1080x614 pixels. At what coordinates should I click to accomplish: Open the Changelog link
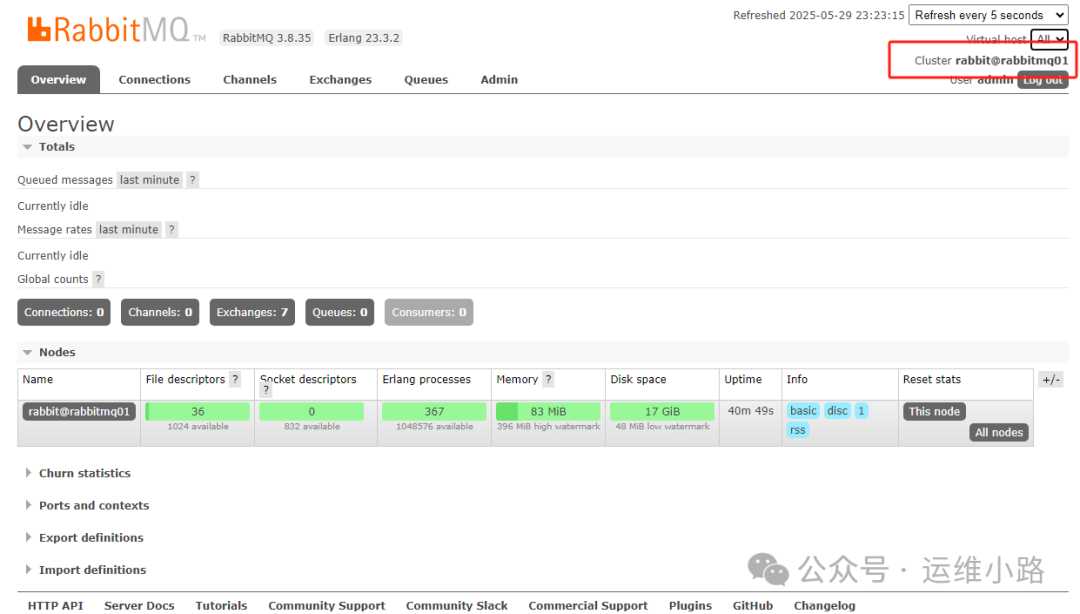824,606
